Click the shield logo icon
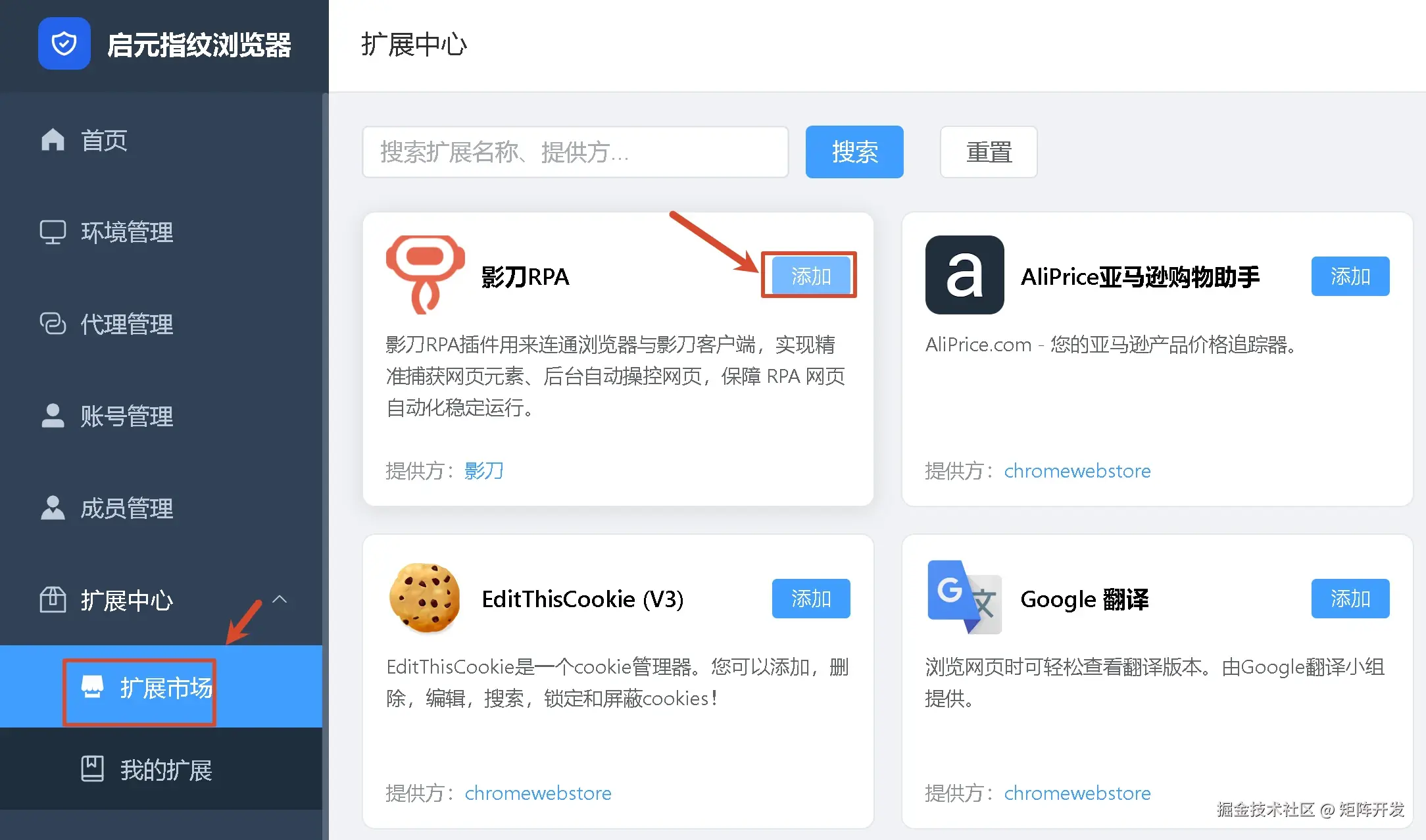Screen dimensions: 1426x840 [64, 43]
